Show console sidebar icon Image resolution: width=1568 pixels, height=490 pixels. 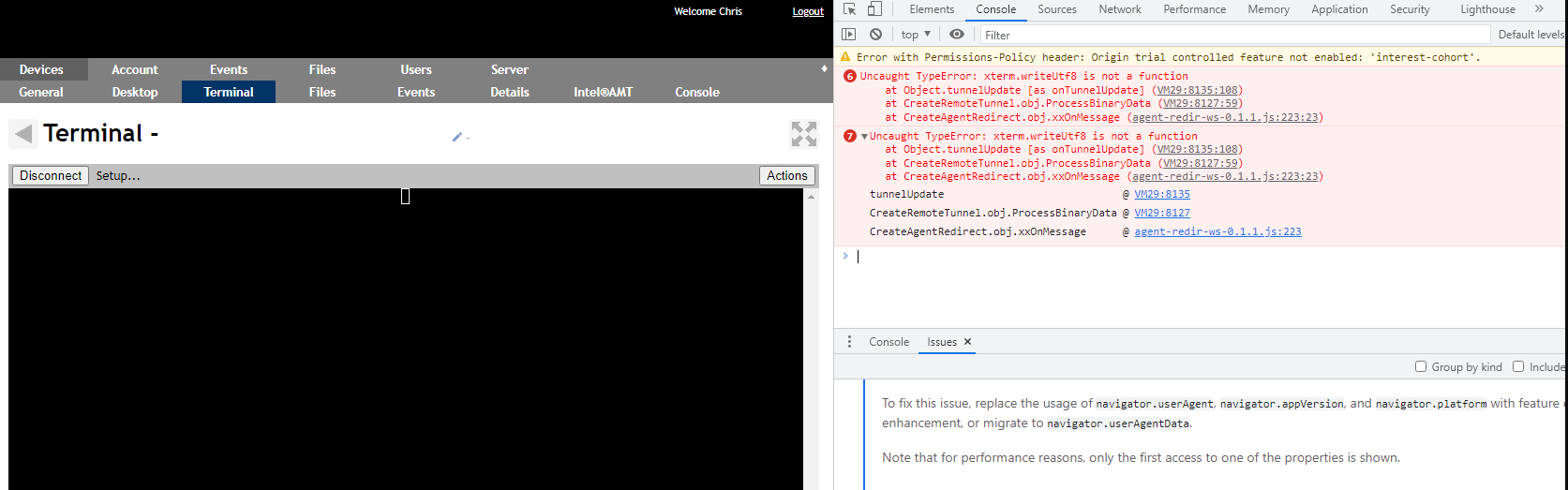point(849,35)
